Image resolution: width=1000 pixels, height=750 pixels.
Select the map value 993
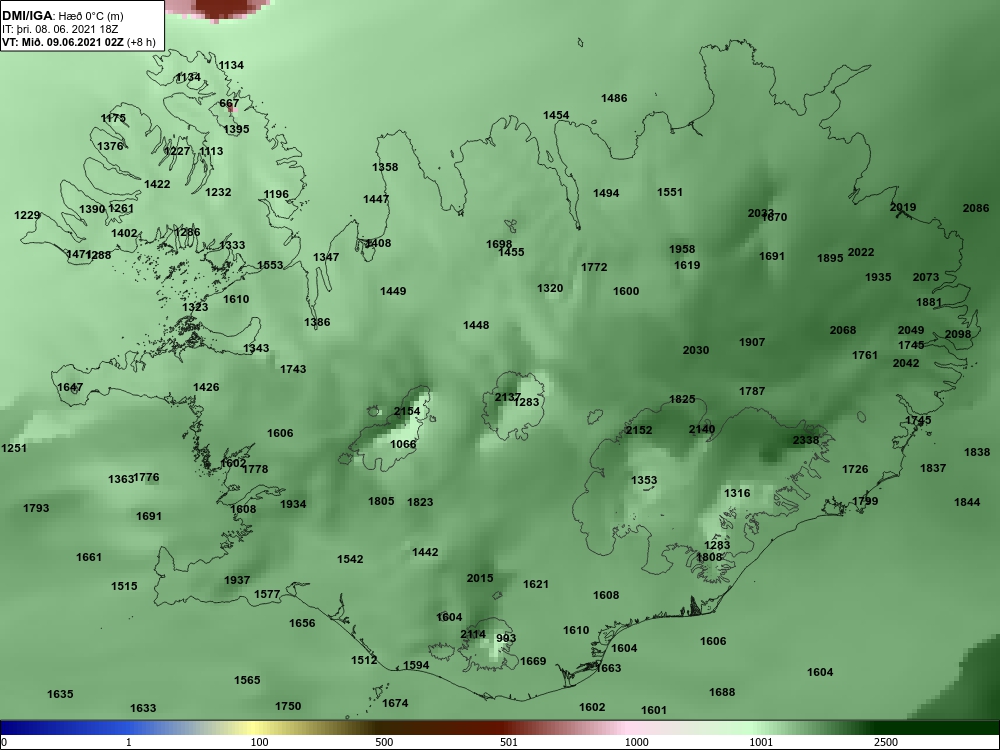point(506,638)
